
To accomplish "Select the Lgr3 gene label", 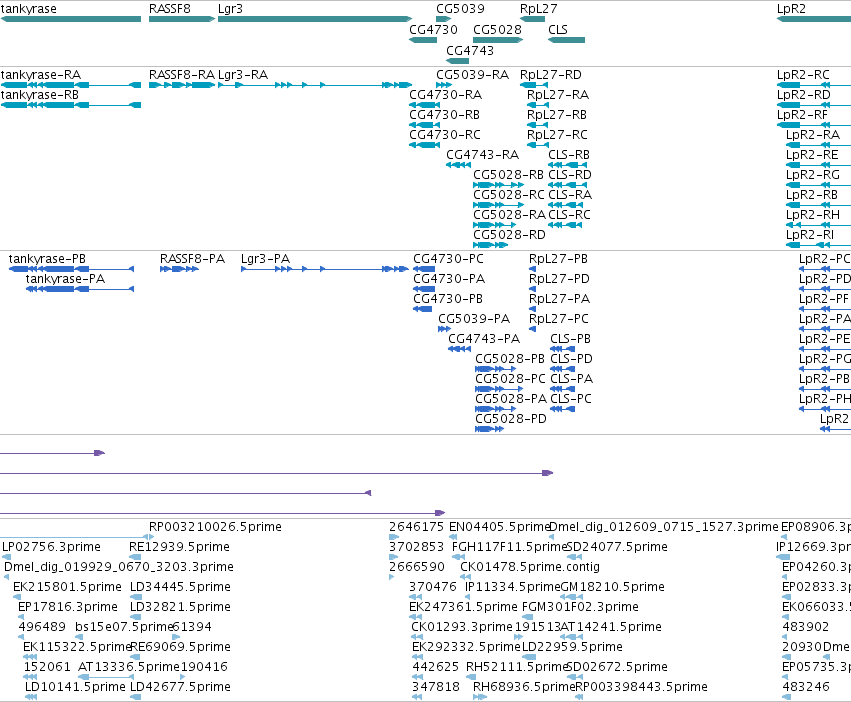I will [x=230, y=9].
